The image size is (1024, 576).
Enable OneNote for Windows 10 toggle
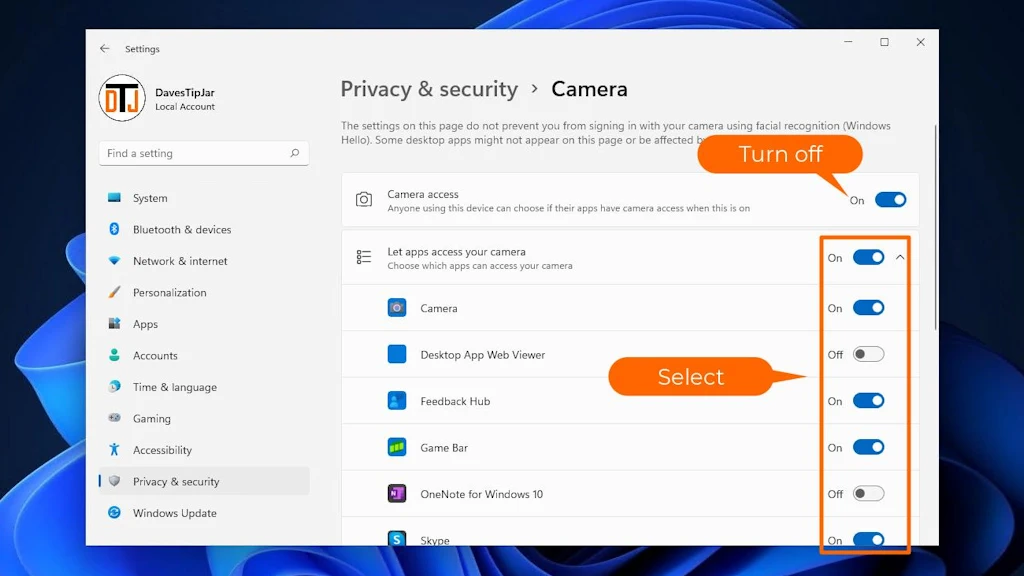pos(868,494)
